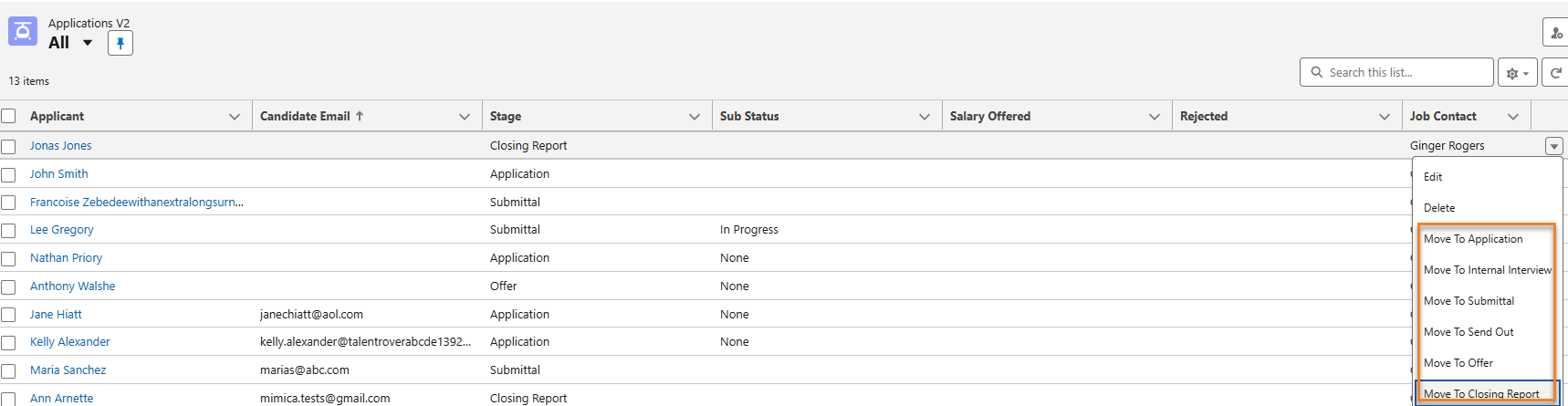Screen dimensions: 1568x406
Task: Open Kelly Alexander applicant link
Action: (x=69, y=342)
